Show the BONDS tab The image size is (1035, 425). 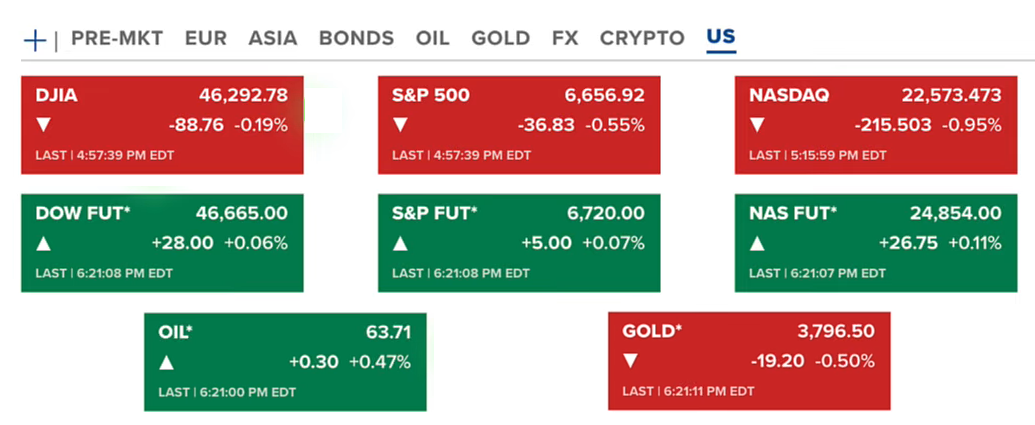356,39
